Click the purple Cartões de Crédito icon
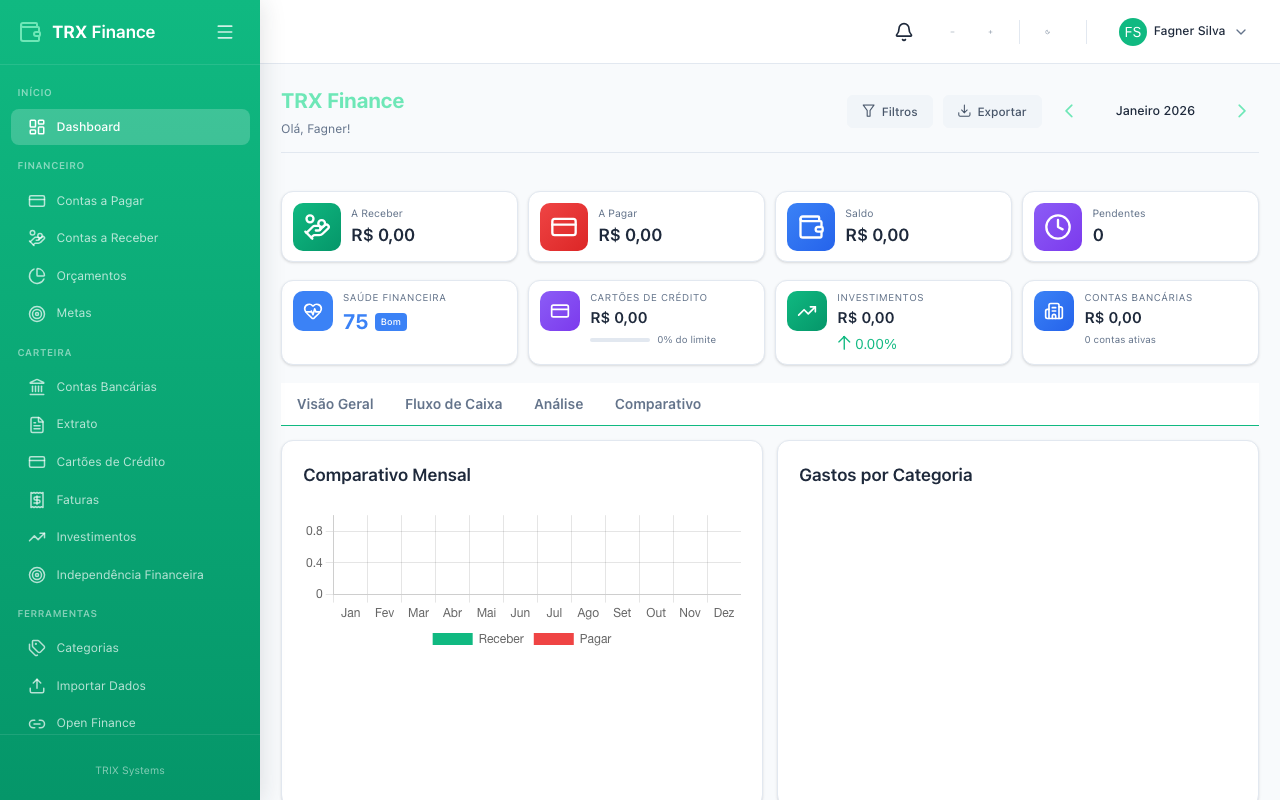The width and height of the screenshot is (1280, 800). (559, 311)
